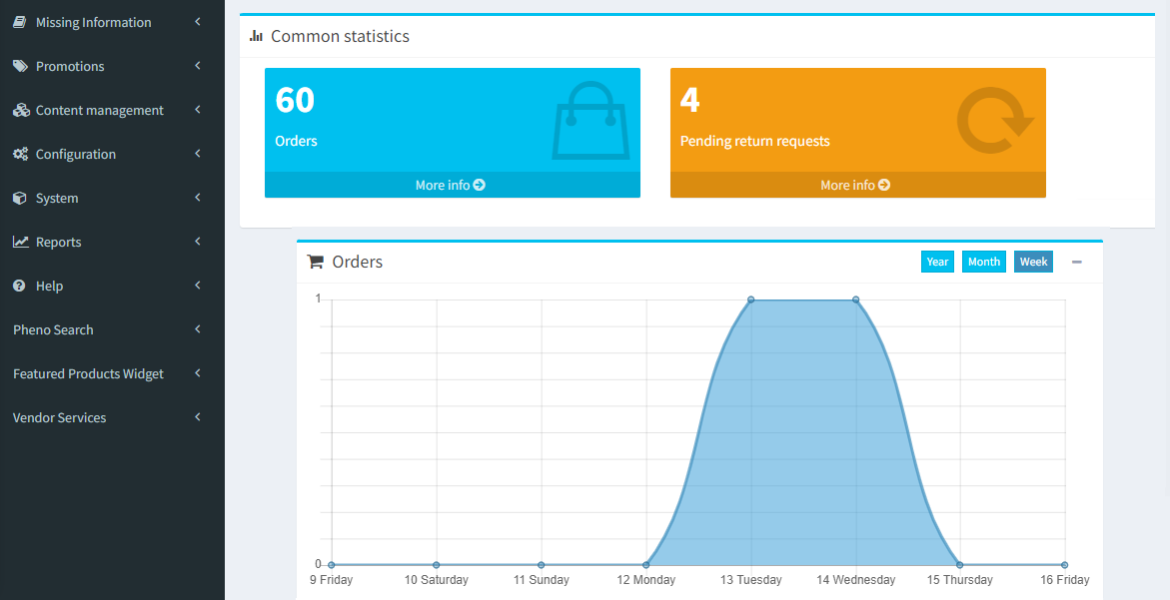Click the Content management cubes icon

20,110
